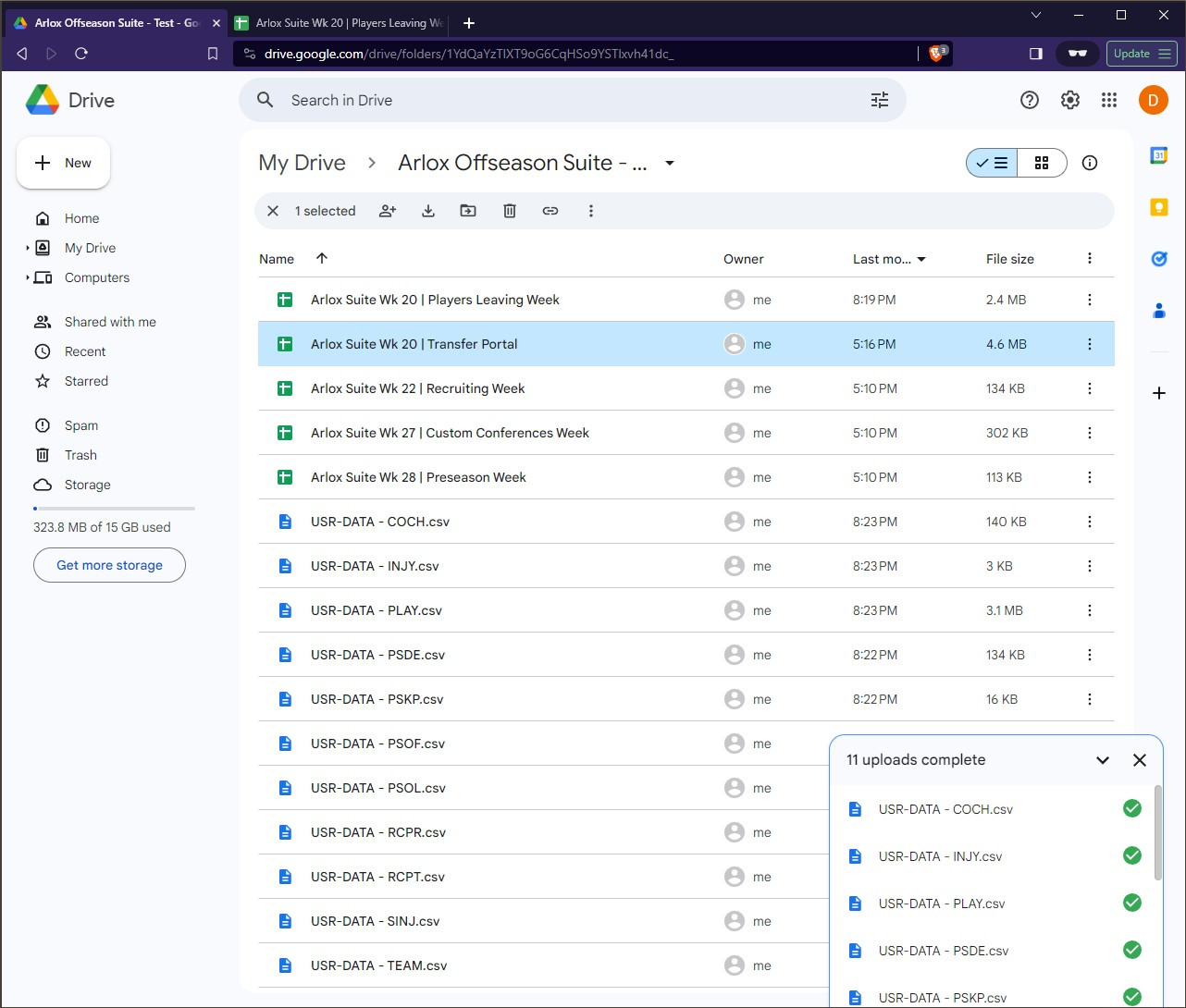1186x1008 pixels.
Task: Open search filter options in search bar
Action: [x=880, y=100]
